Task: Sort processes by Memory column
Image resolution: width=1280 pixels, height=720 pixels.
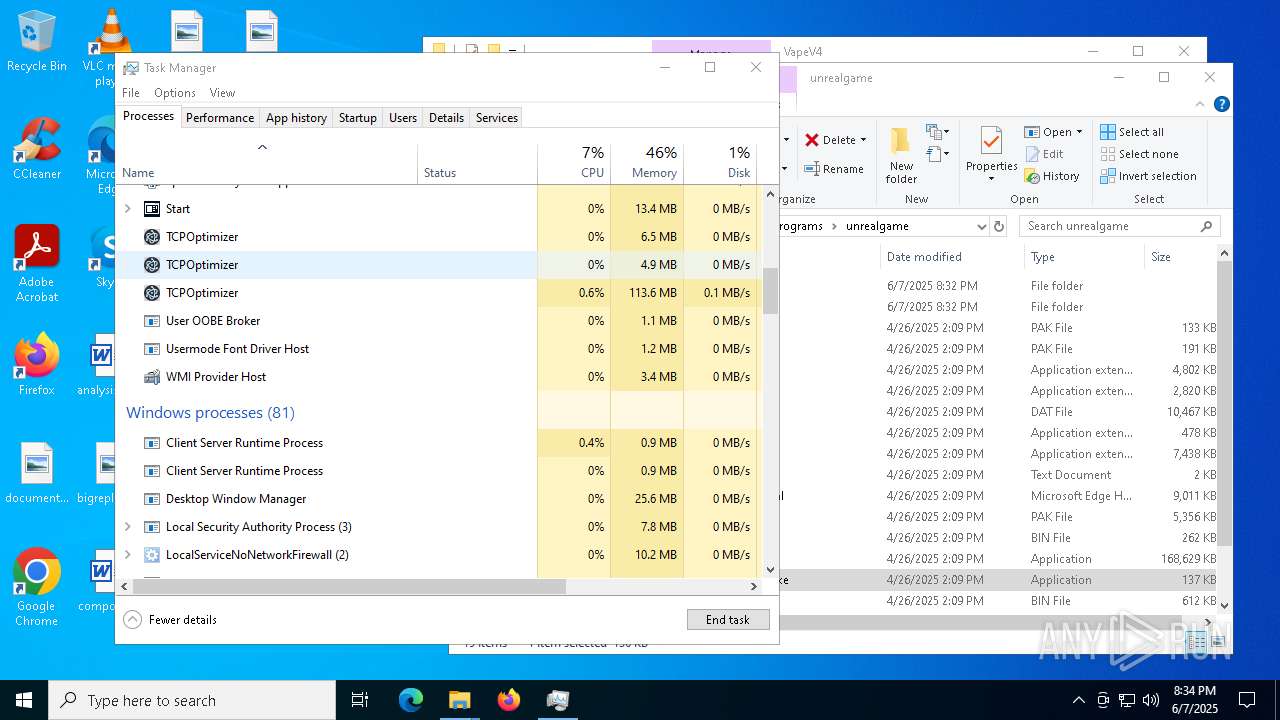Action: pos(647,164)
